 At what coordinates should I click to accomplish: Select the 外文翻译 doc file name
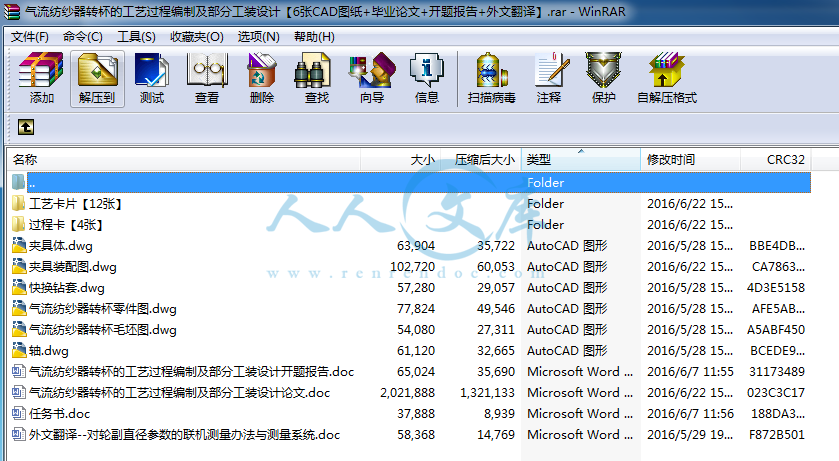point(185,435)
